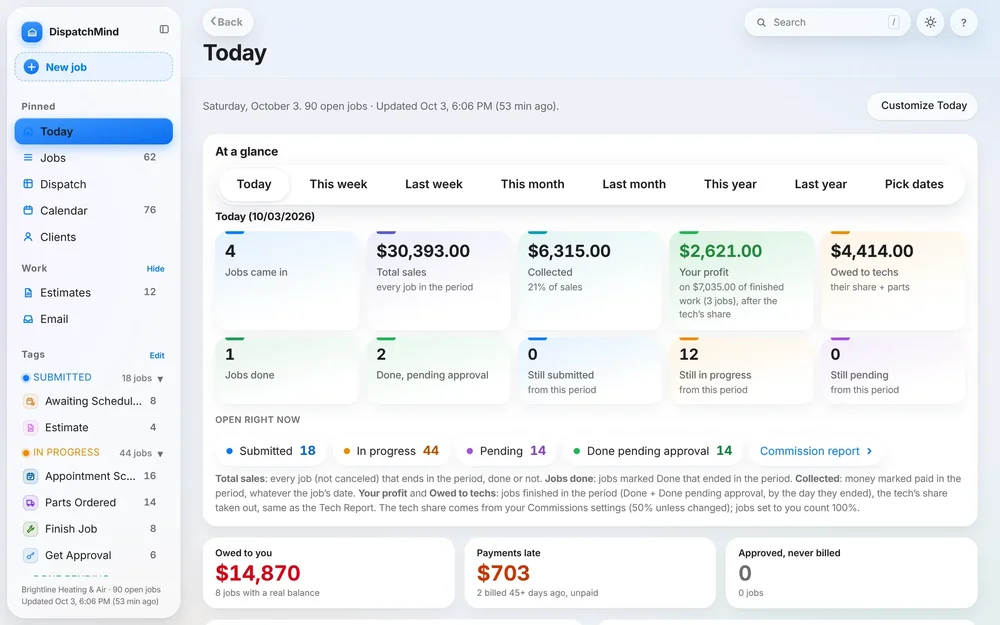
Task: Open Customize Today
Action: click(922, 106)
